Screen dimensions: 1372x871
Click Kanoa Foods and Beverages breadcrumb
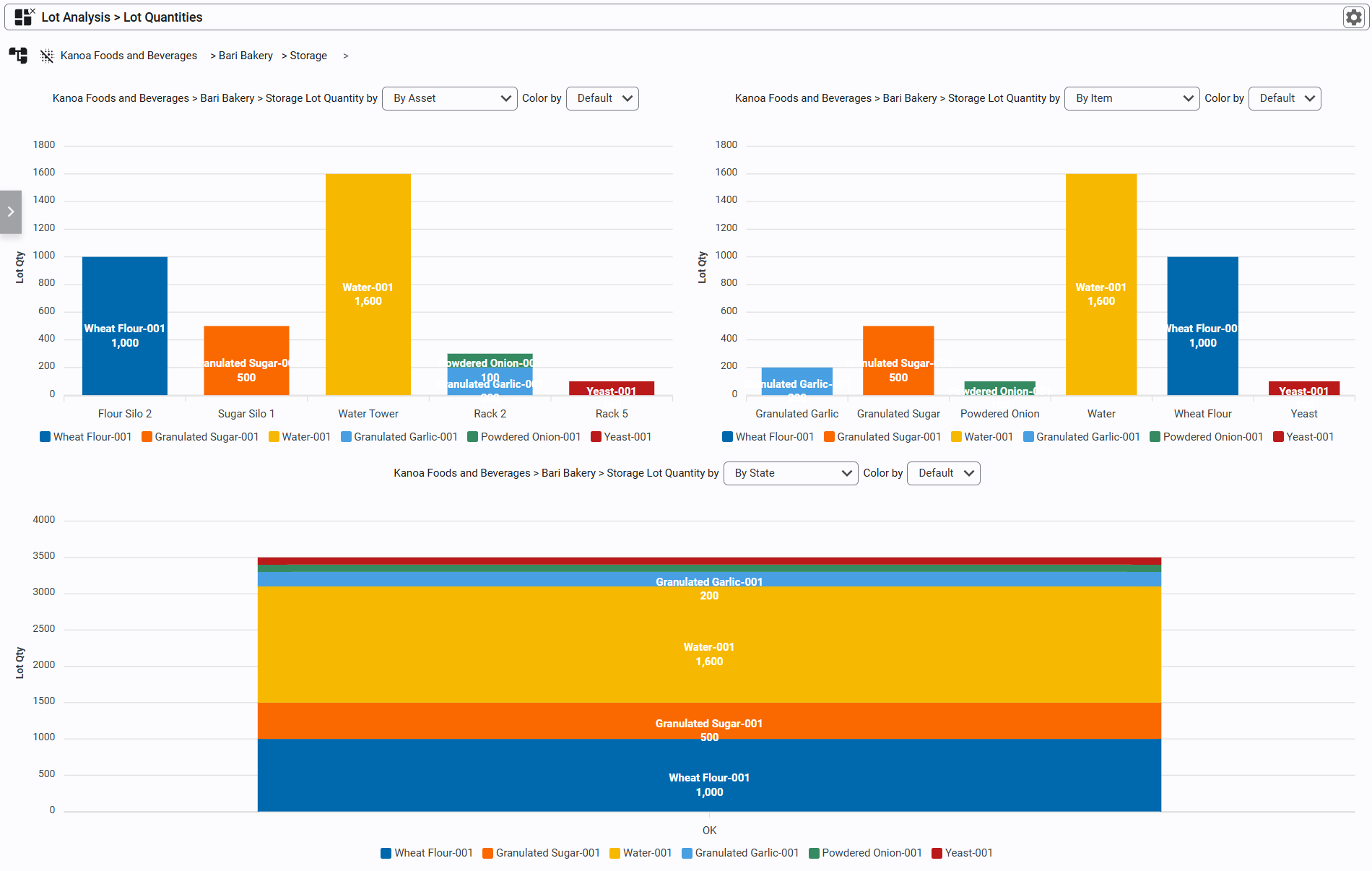[x=129, y=56]
